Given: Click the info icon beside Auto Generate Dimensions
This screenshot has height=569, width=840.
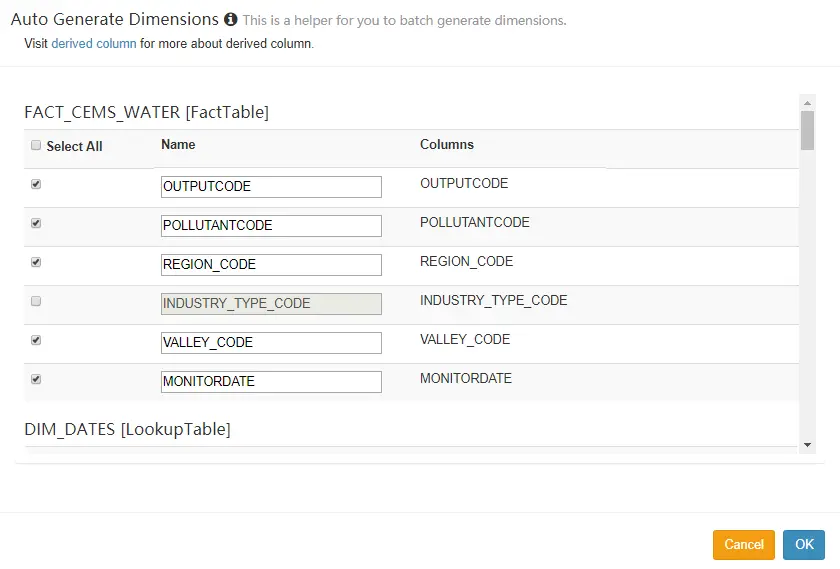Looking at the screenshot, I should pyautogui.click(x=231, y=20).
